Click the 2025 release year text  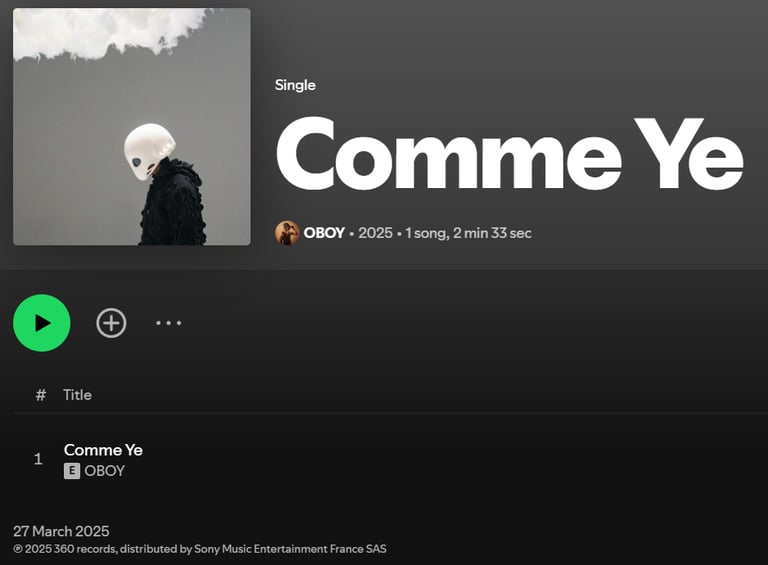(375, 233)
